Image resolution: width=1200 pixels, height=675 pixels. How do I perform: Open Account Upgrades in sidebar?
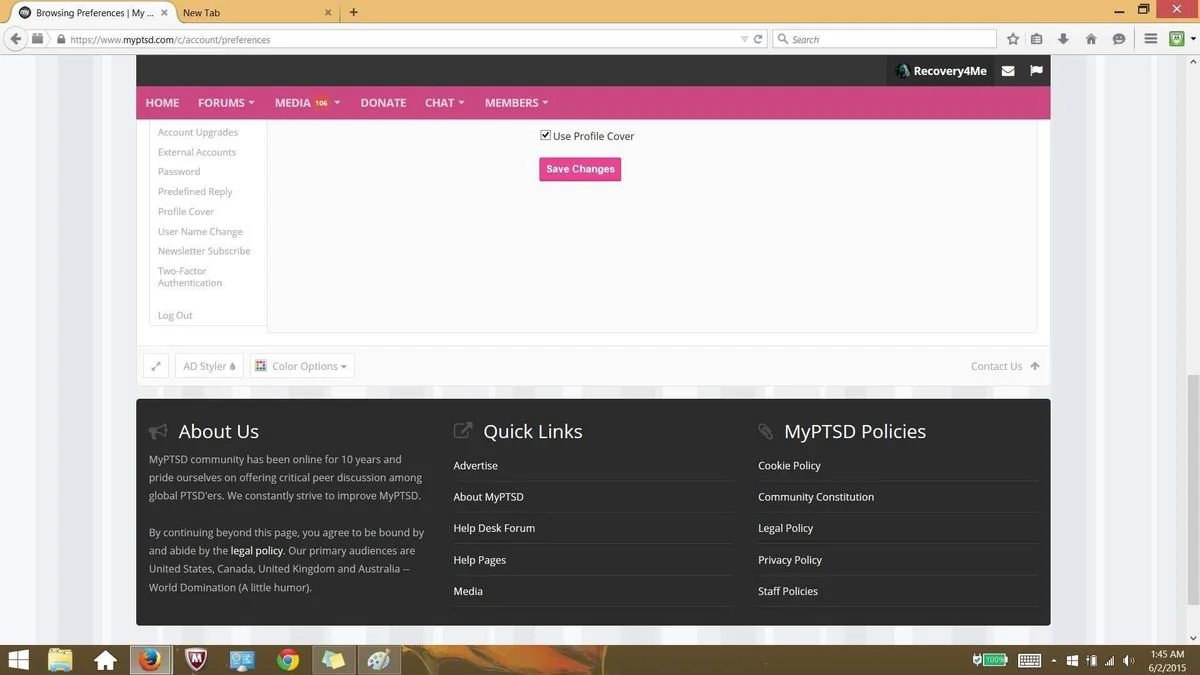[198, 132]
